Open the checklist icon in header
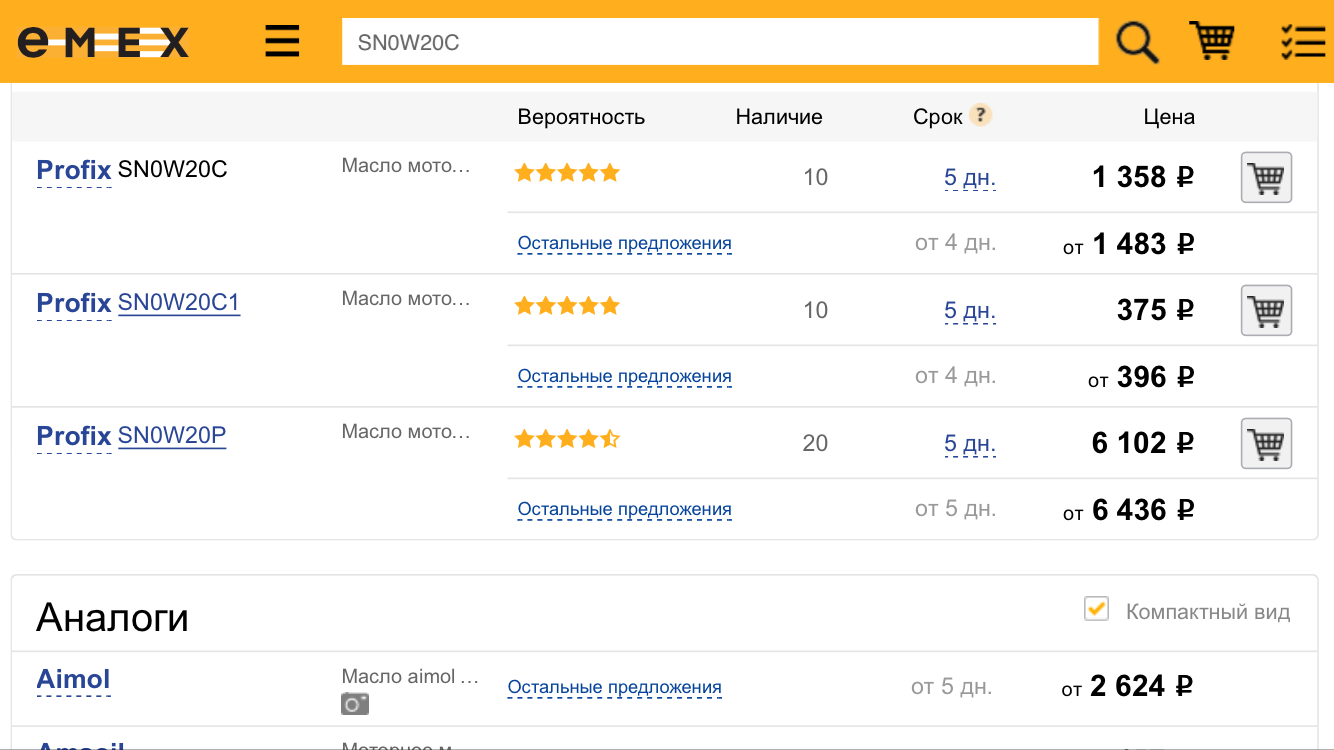The image size is (1334, 750). click(1303, 41)
